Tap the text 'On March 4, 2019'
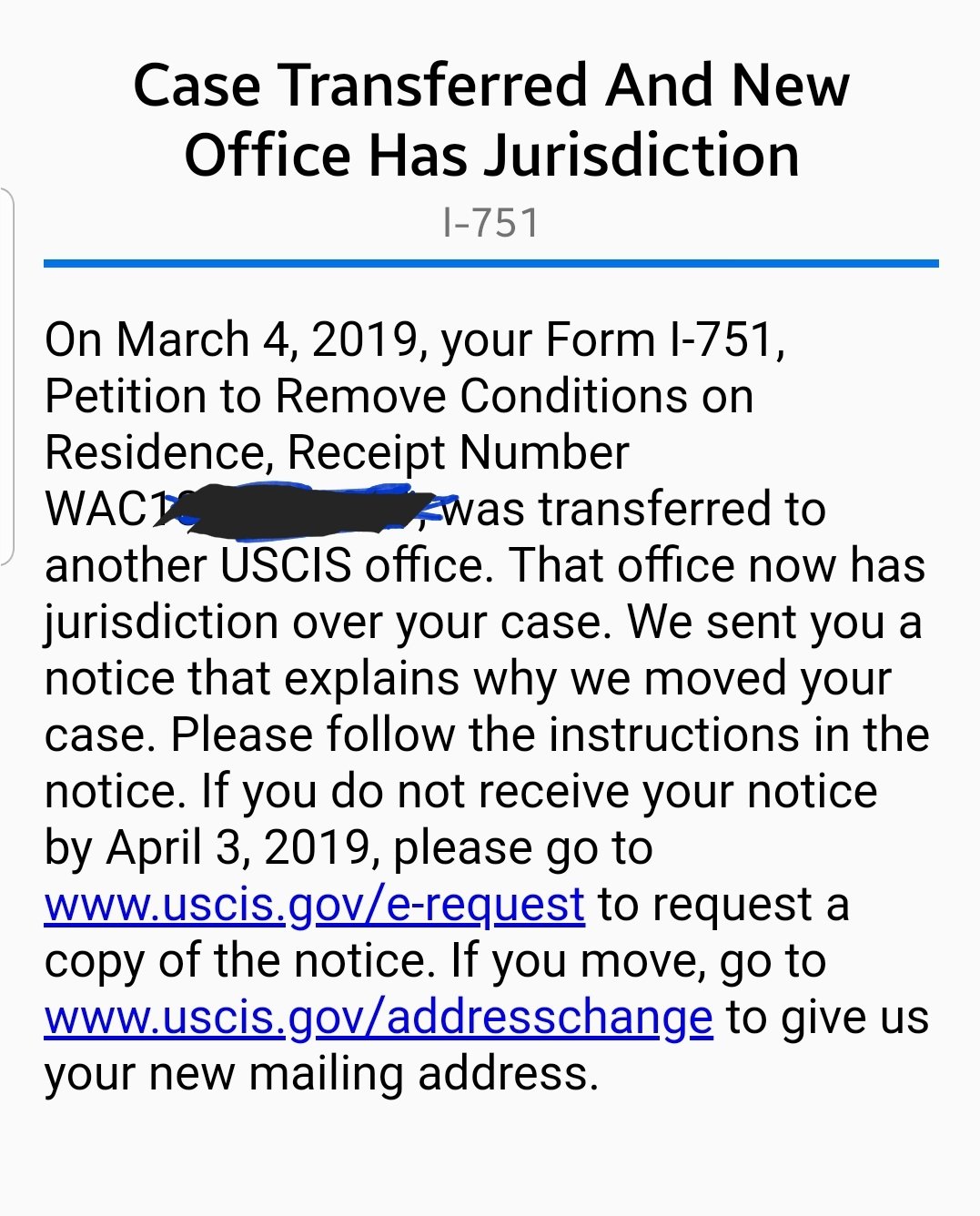The width and height of the screenshot is (980, 1216). [232, 340]
